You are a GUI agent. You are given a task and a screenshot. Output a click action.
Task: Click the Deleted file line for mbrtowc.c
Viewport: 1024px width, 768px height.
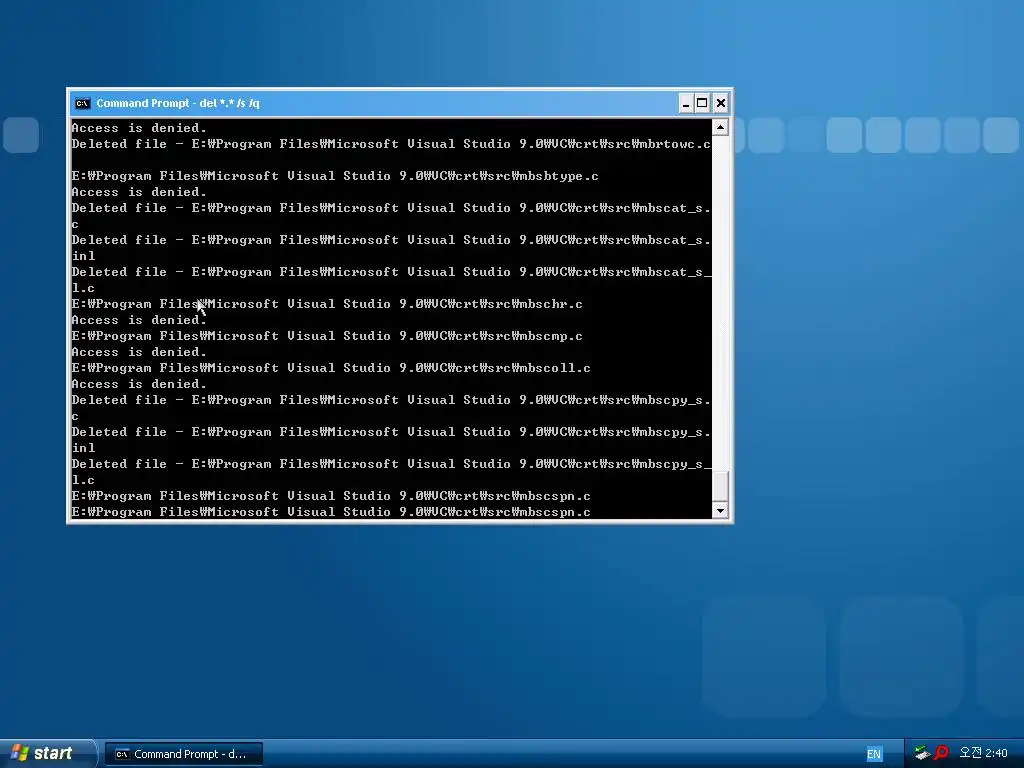pyautogui.click(x=391, y=144)
